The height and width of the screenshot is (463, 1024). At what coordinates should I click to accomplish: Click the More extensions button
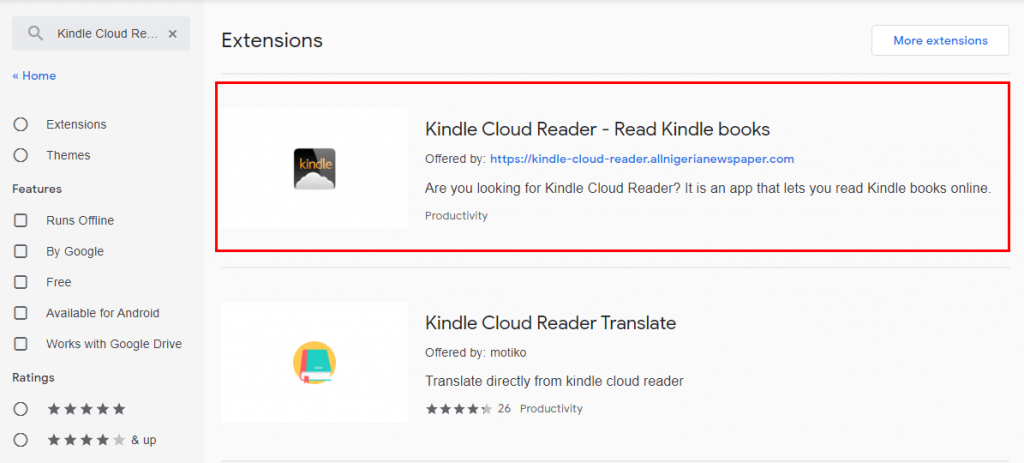click(x=940, y=40)
